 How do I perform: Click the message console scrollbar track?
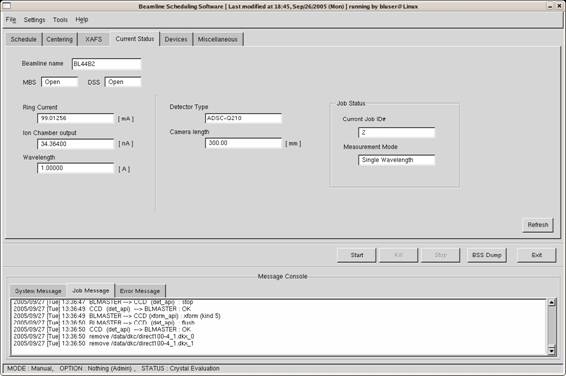[x=551, y=327]
